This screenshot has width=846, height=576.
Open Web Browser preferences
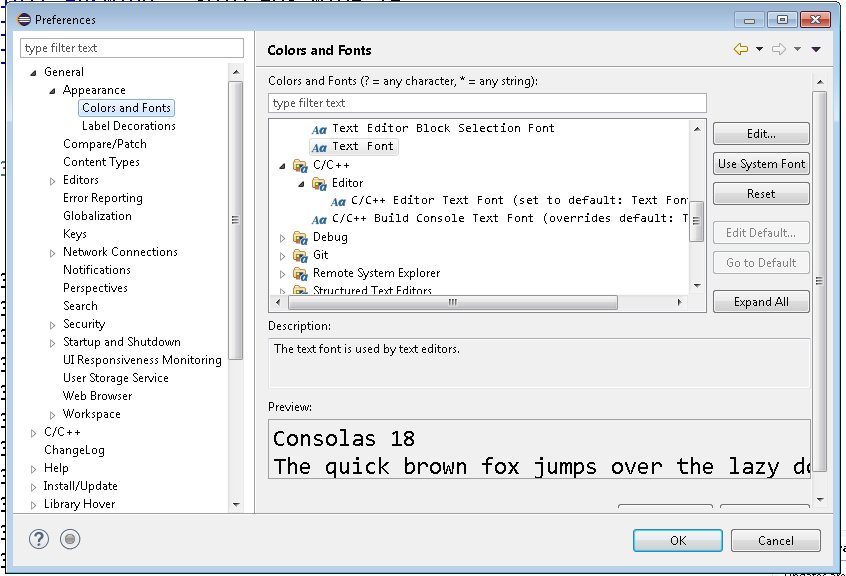click(x=97, y=396)
